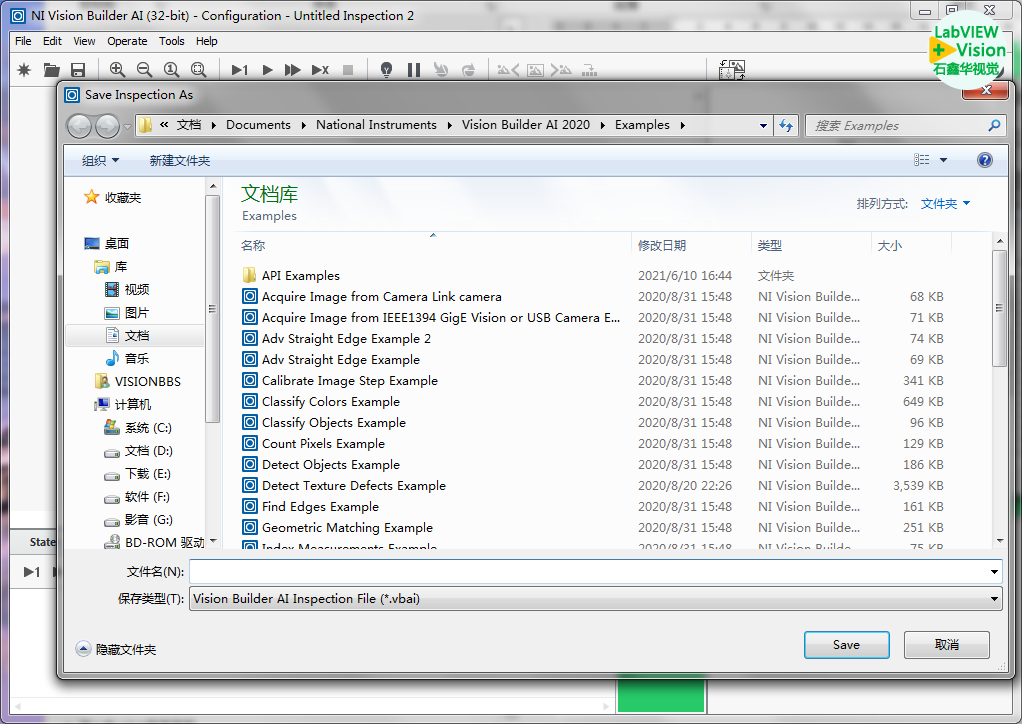The width and height of the screenshot is (1022, 724).
Task: Click the 新建文件夹 button
Action: click(x=180, y=160)
